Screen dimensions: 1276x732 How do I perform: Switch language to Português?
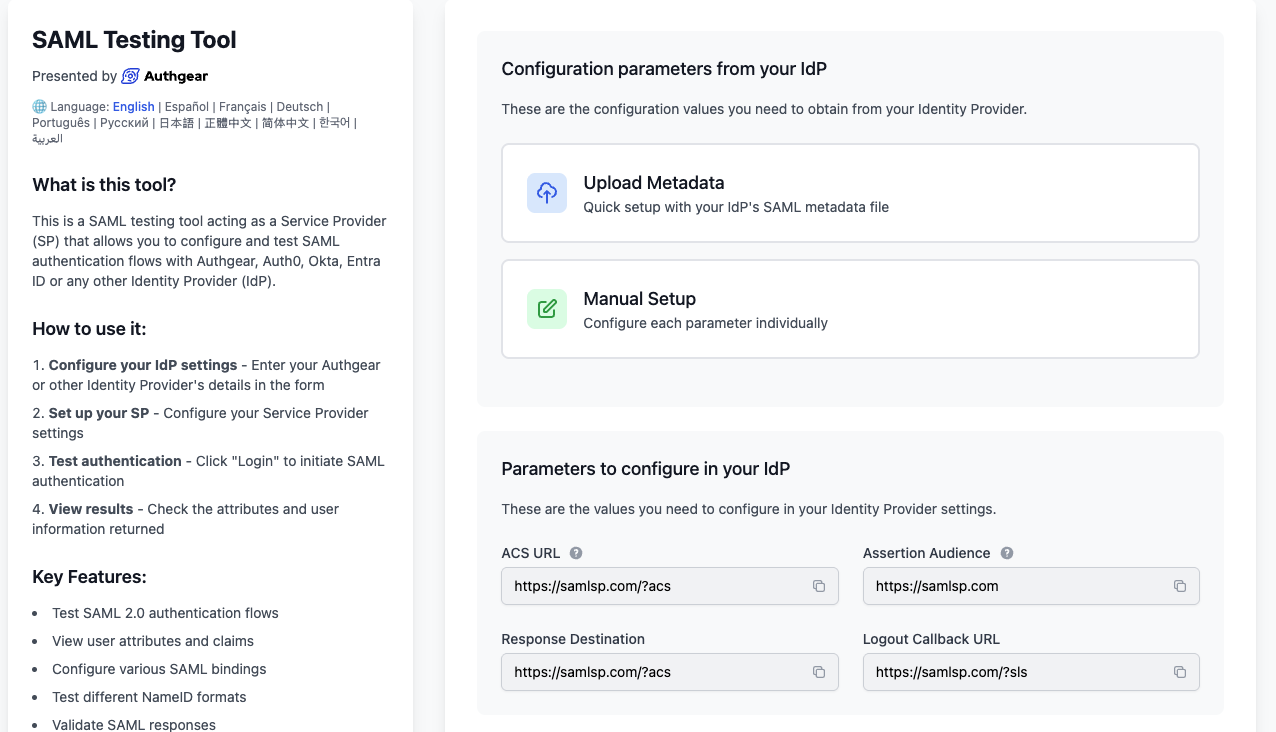tap(60, 123)
